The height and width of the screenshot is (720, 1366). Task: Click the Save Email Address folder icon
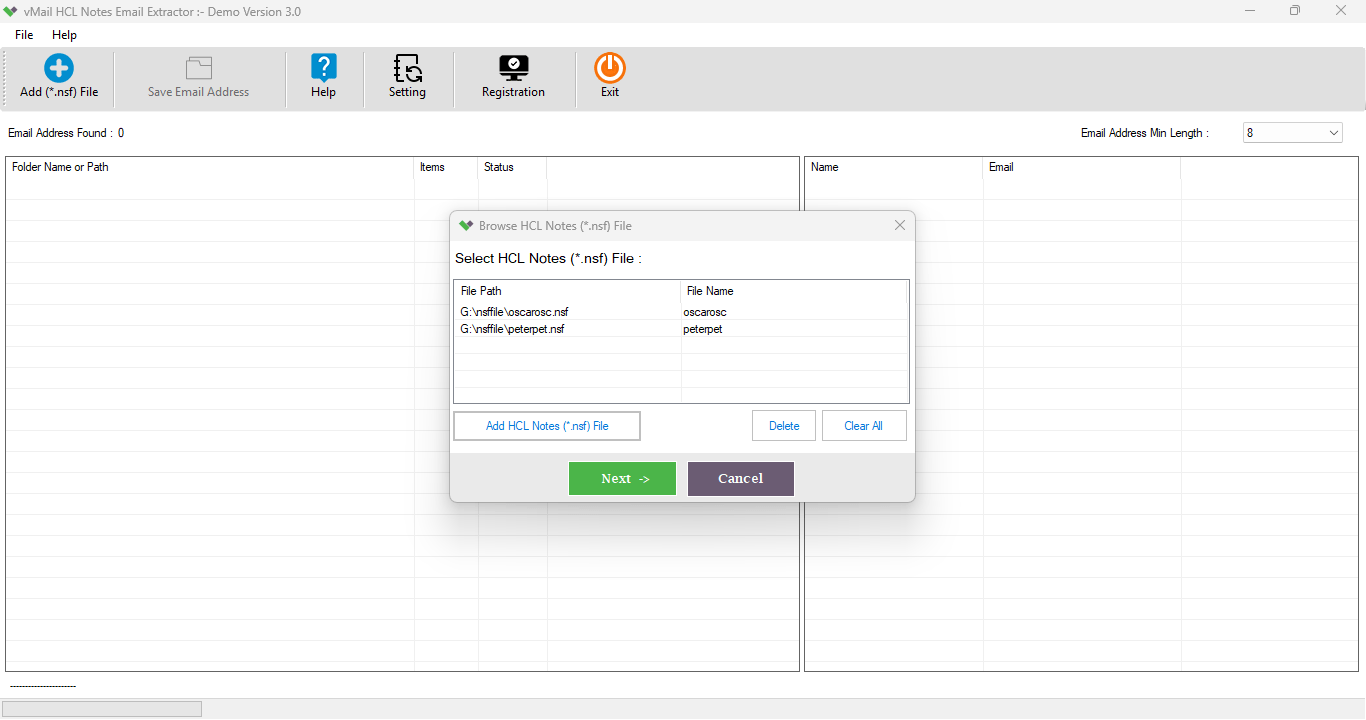(x=199, y=68)
